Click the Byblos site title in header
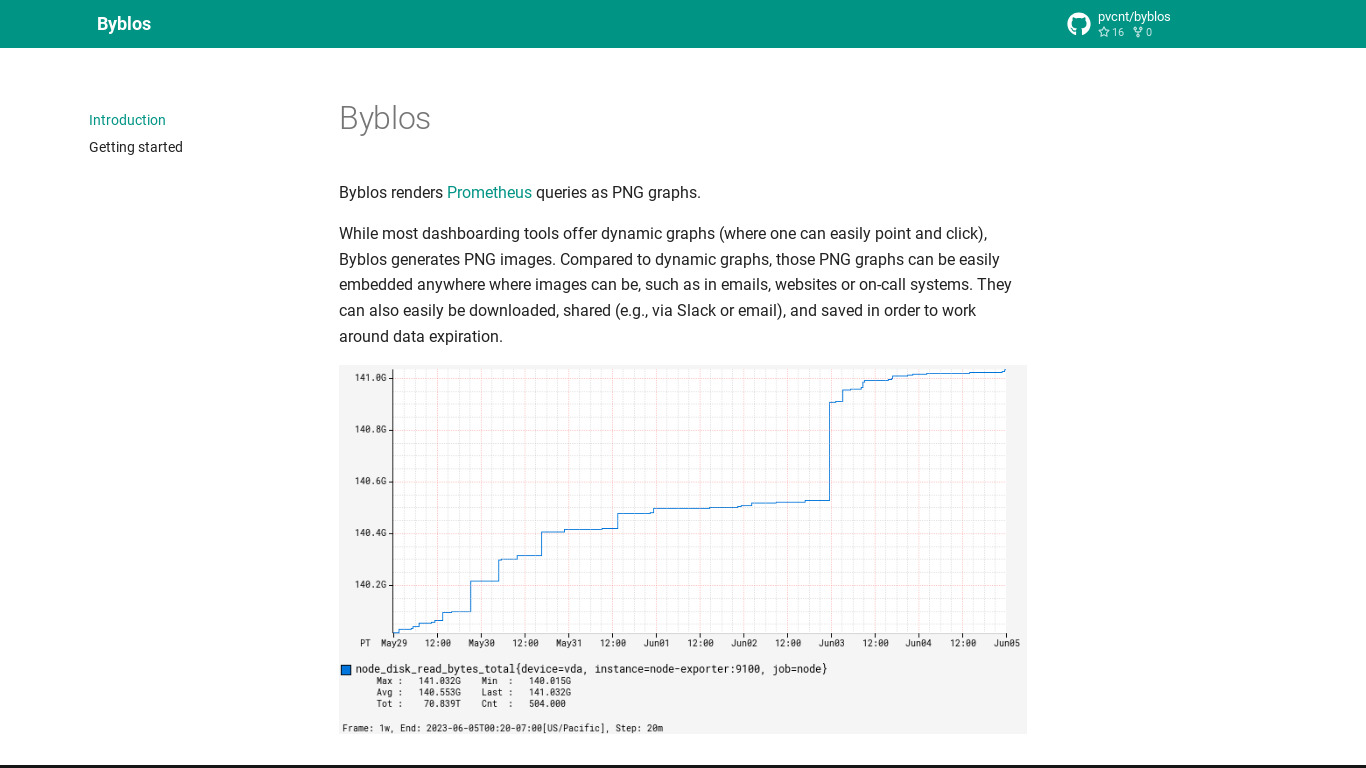 [x=124, y=24]
